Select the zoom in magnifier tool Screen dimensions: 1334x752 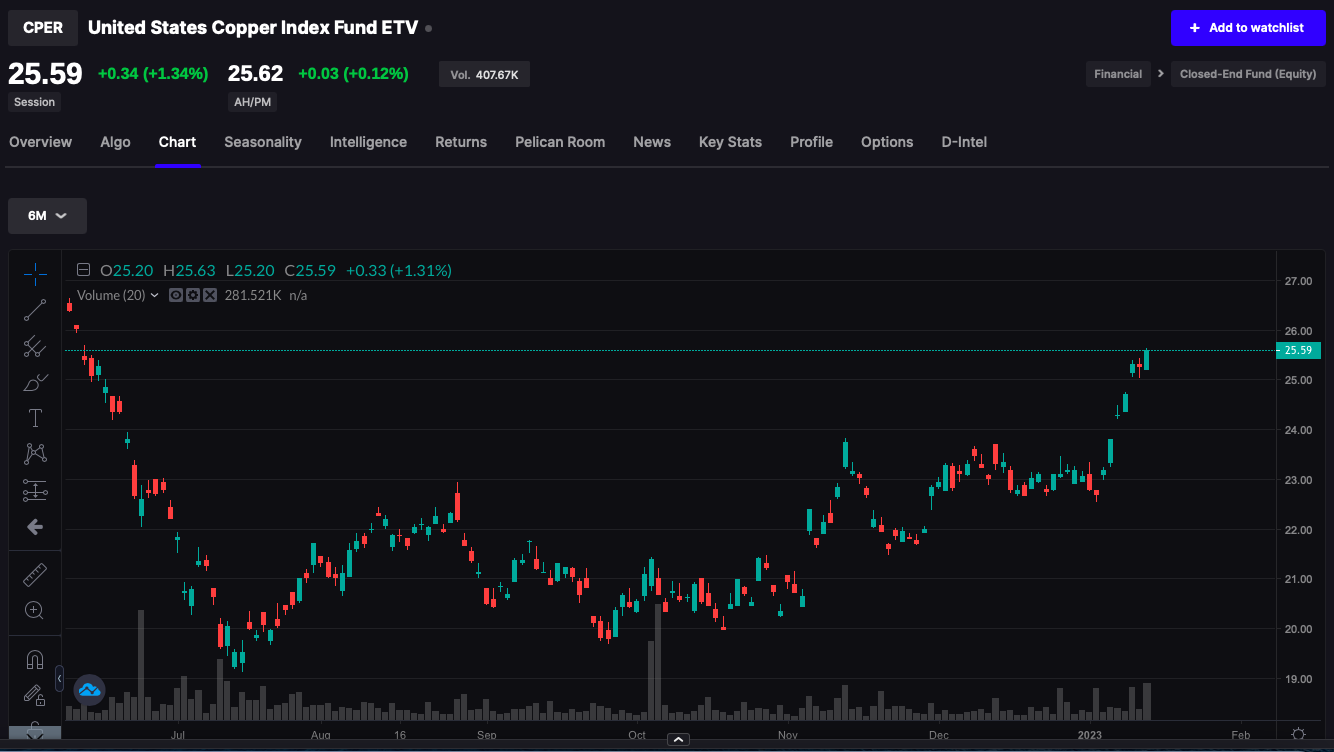35,610
